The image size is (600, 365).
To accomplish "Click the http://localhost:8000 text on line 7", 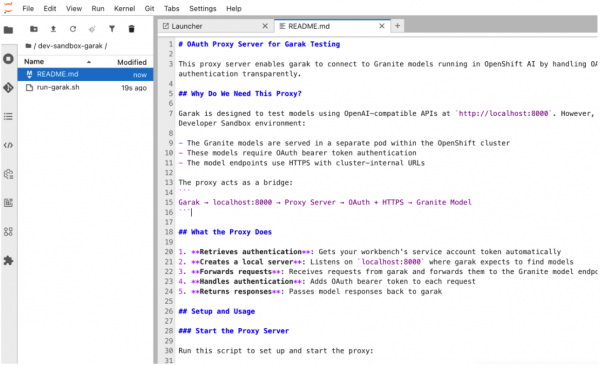I will (503, 113).
